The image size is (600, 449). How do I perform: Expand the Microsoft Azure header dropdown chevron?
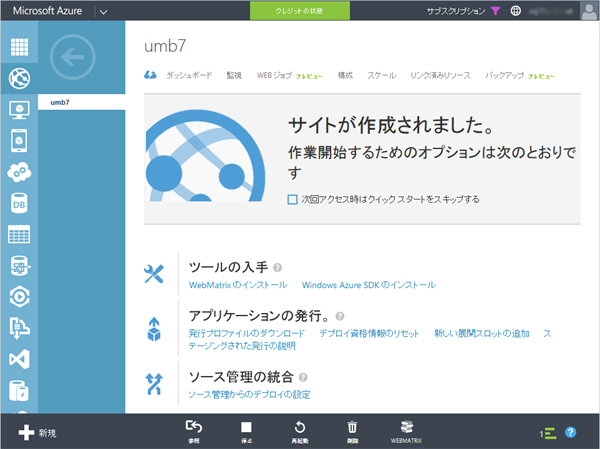tap(103, 12)
